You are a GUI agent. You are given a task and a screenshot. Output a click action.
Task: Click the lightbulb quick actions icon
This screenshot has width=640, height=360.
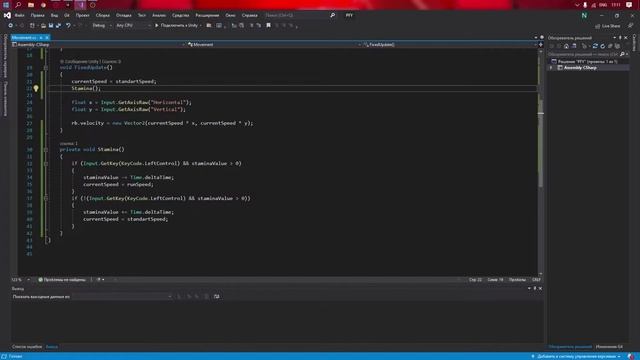36,88
